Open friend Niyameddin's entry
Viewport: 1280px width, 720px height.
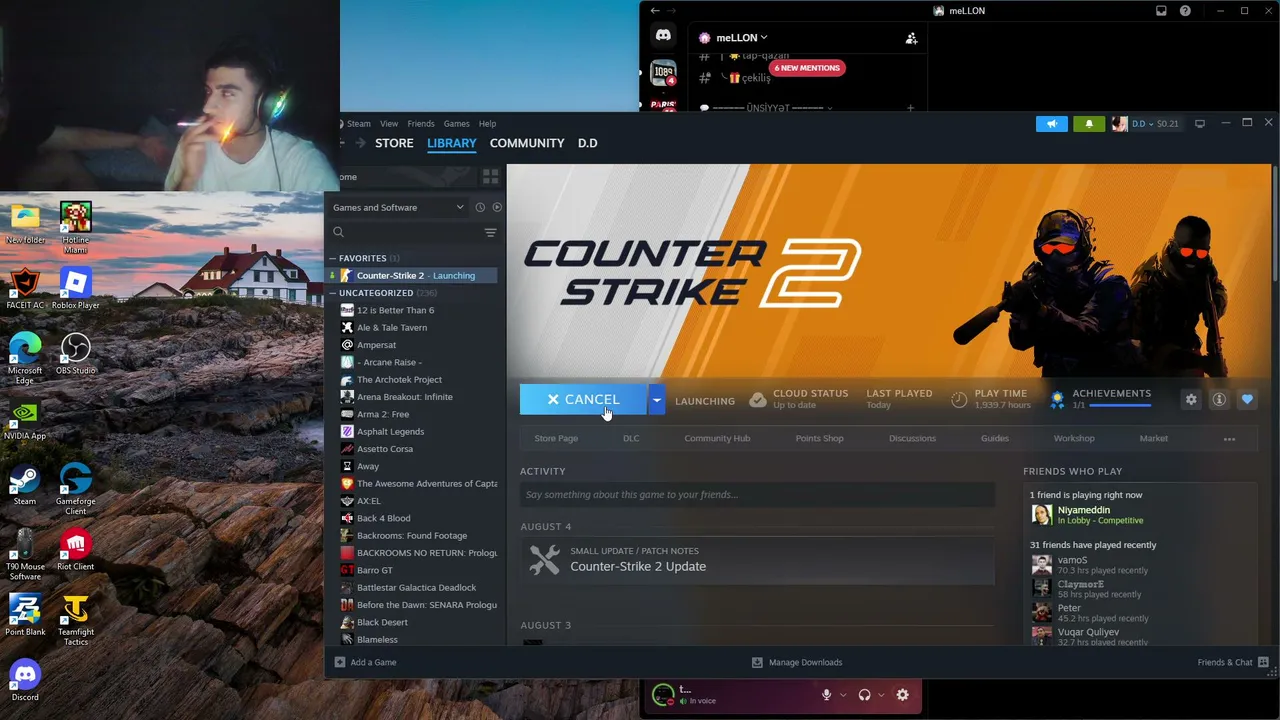coord(1140,515)
